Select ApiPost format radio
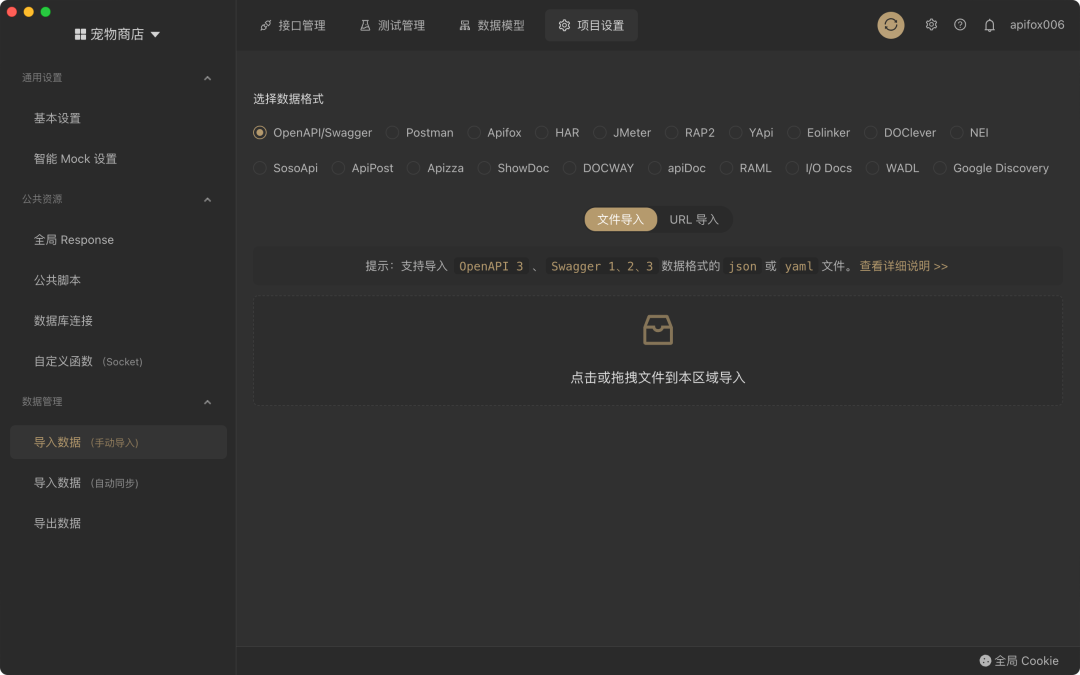Image resolution: width=1080 pixels, height=675 pixels. tap(338, 168)
